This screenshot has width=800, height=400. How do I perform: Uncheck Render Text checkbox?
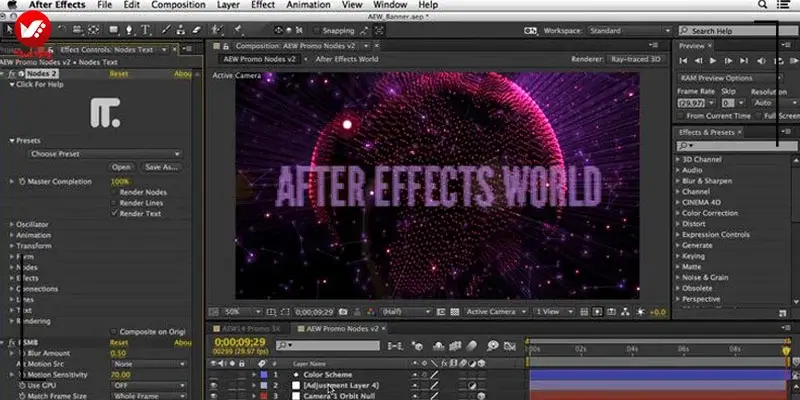pyautogui.click(x=114, y=214)
